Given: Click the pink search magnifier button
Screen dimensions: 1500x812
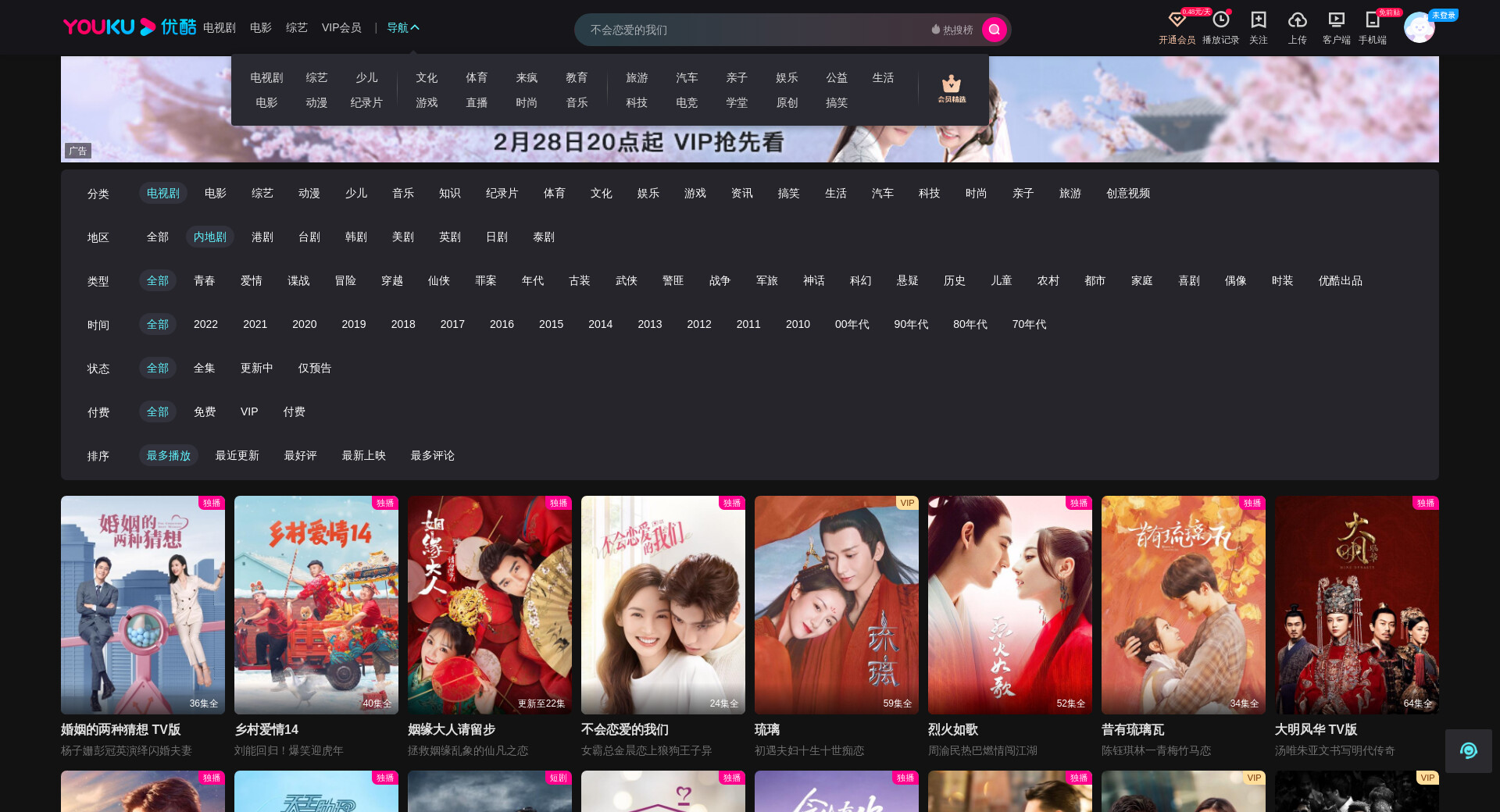Looking at the screenshot, I should point(994,30).
